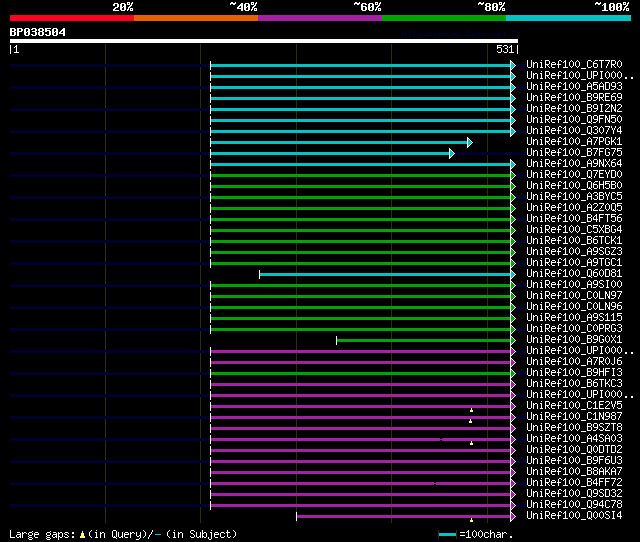Image resolution: width=640 pixels, height=542 pixels.
Task: Click the cyan ~100% identity legend segment
Action: (x=569, y=18)
